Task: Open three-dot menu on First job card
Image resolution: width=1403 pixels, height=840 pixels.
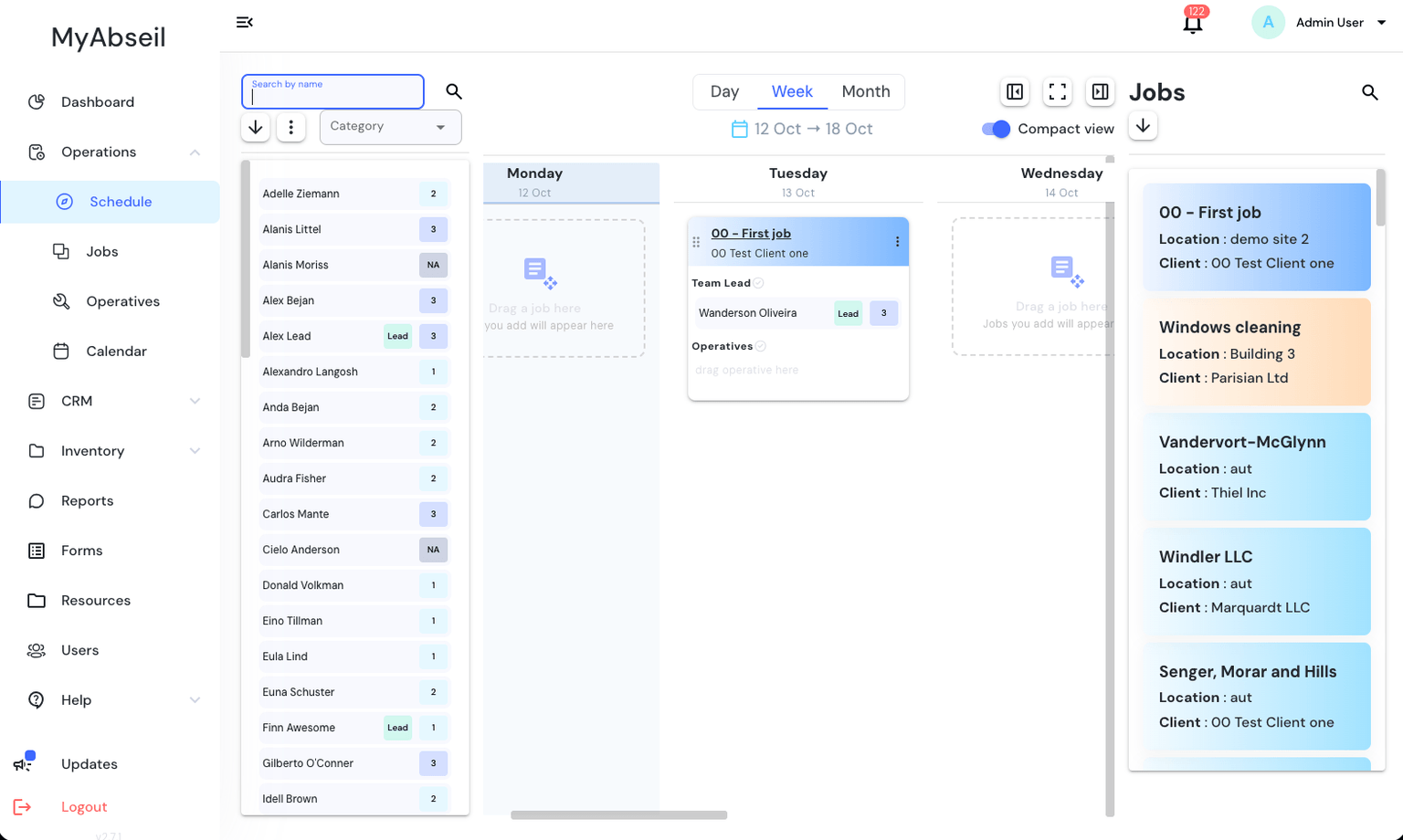Action: [x=898, y=242]
